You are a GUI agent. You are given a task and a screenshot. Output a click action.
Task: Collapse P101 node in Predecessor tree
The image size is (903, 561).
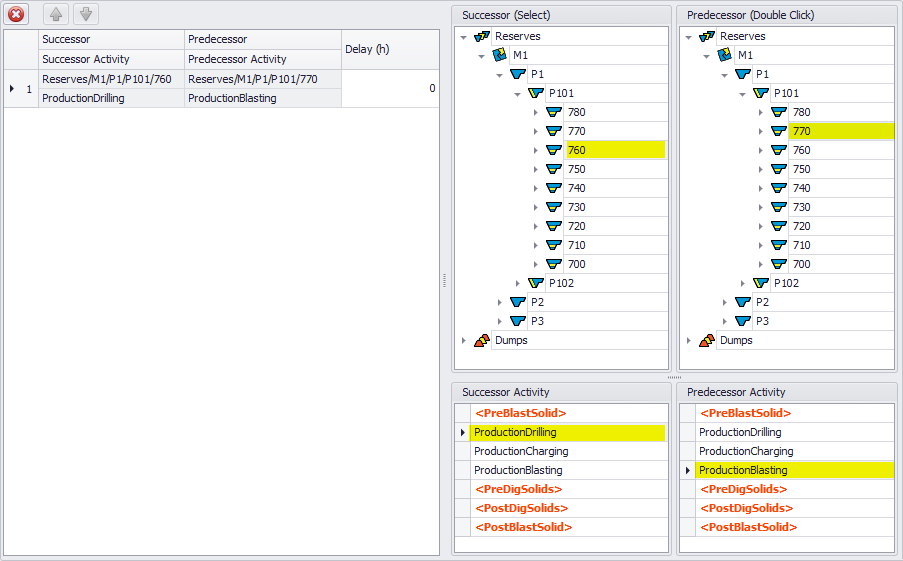pos(743,93)
